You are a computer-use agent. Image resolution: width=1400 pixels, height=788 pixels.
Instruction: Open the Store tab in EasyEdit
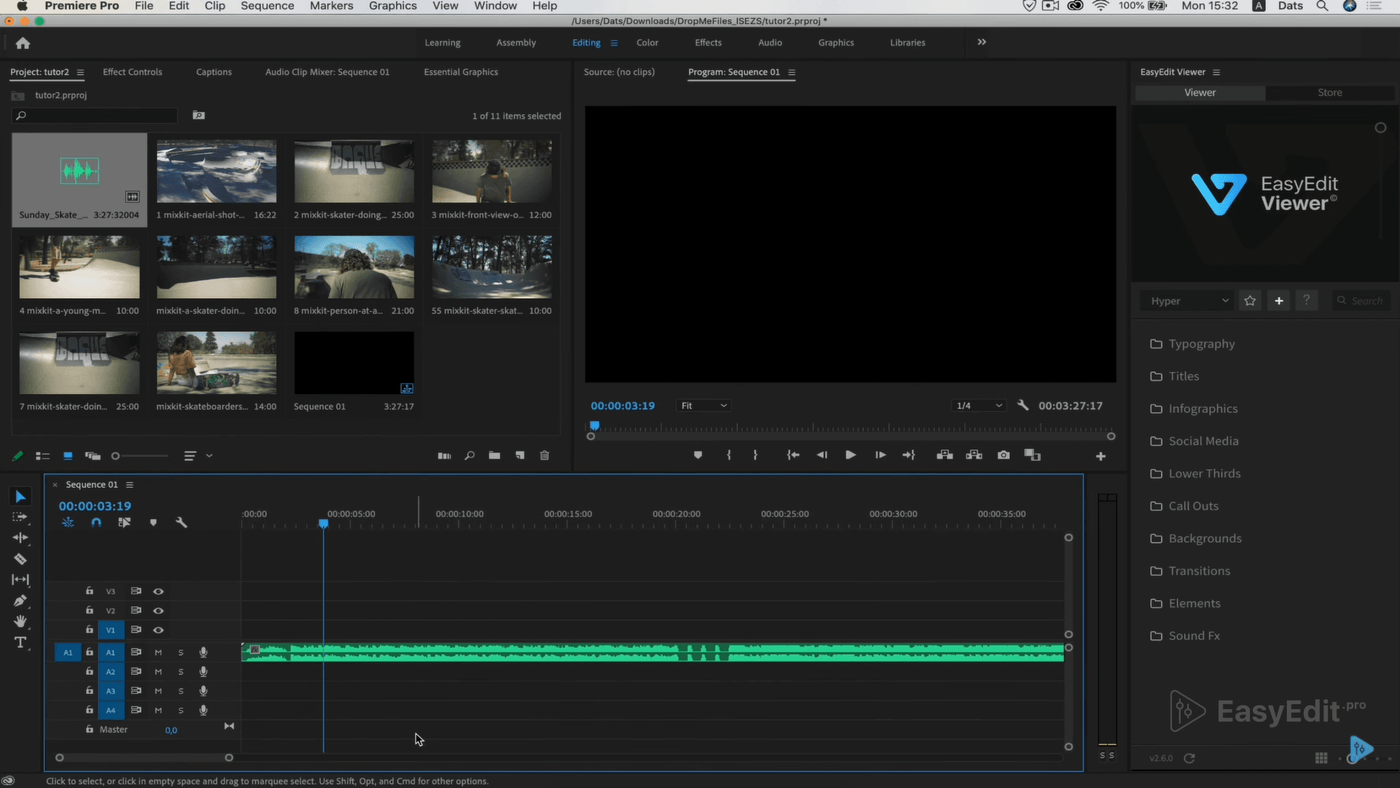click(x=1329, y=92)
